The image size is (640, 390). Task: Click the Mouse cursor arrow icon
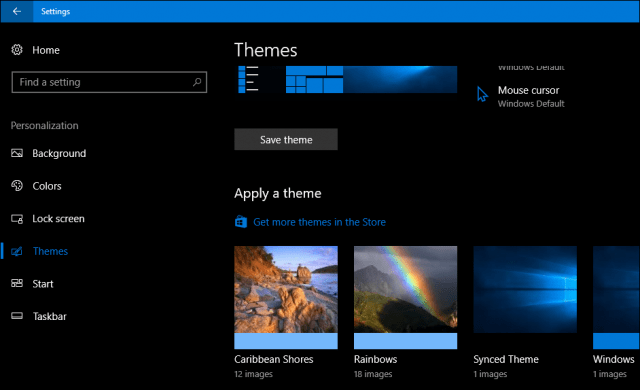[x=482, y=94]
